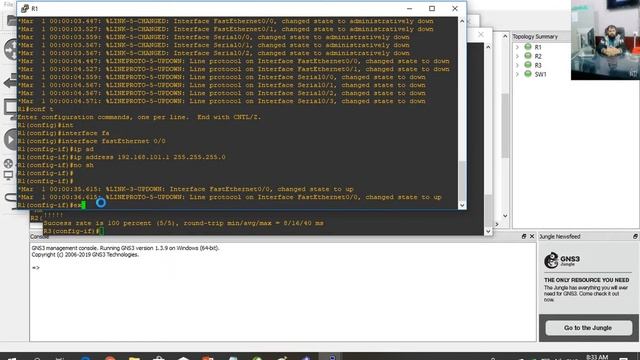This screenshot has width=640, height=360.
Task: Expand the SW1 node in Topology Summary
Action: pos(518,74)
